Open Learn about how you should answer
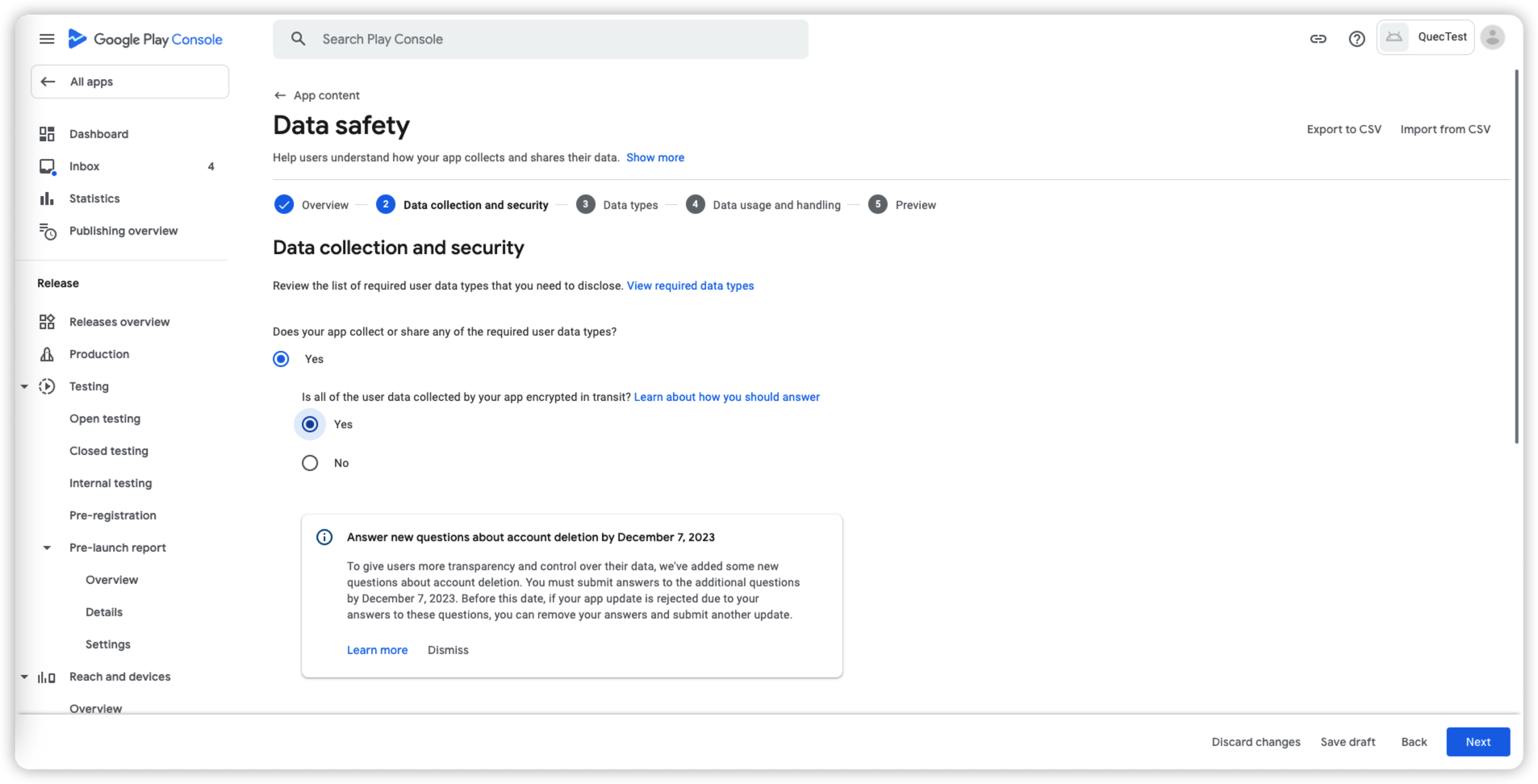This screenshot has width=1538, height=784. pos(727,397)
